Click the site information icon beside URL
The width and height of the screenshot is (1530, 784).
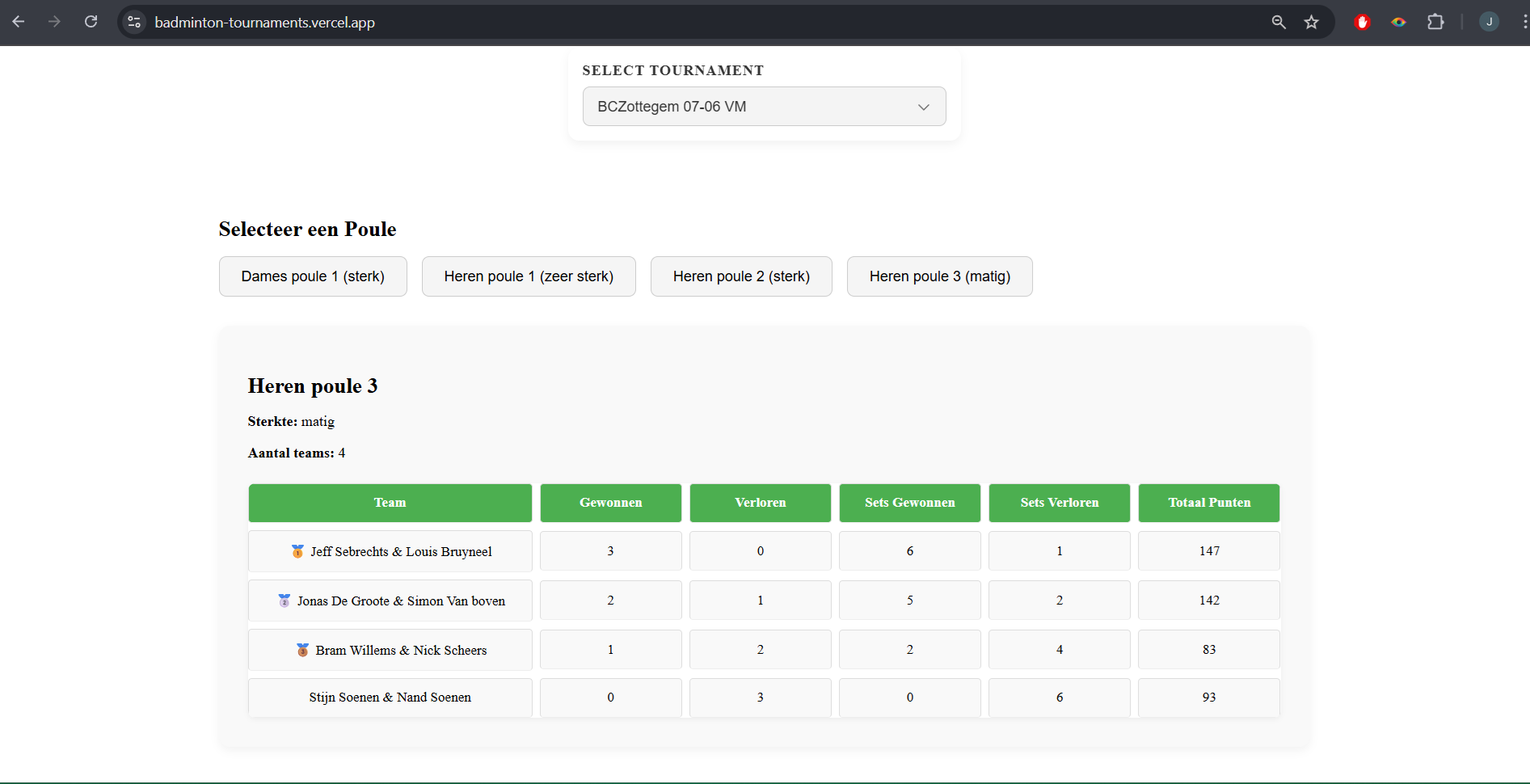tap(135, 22)
